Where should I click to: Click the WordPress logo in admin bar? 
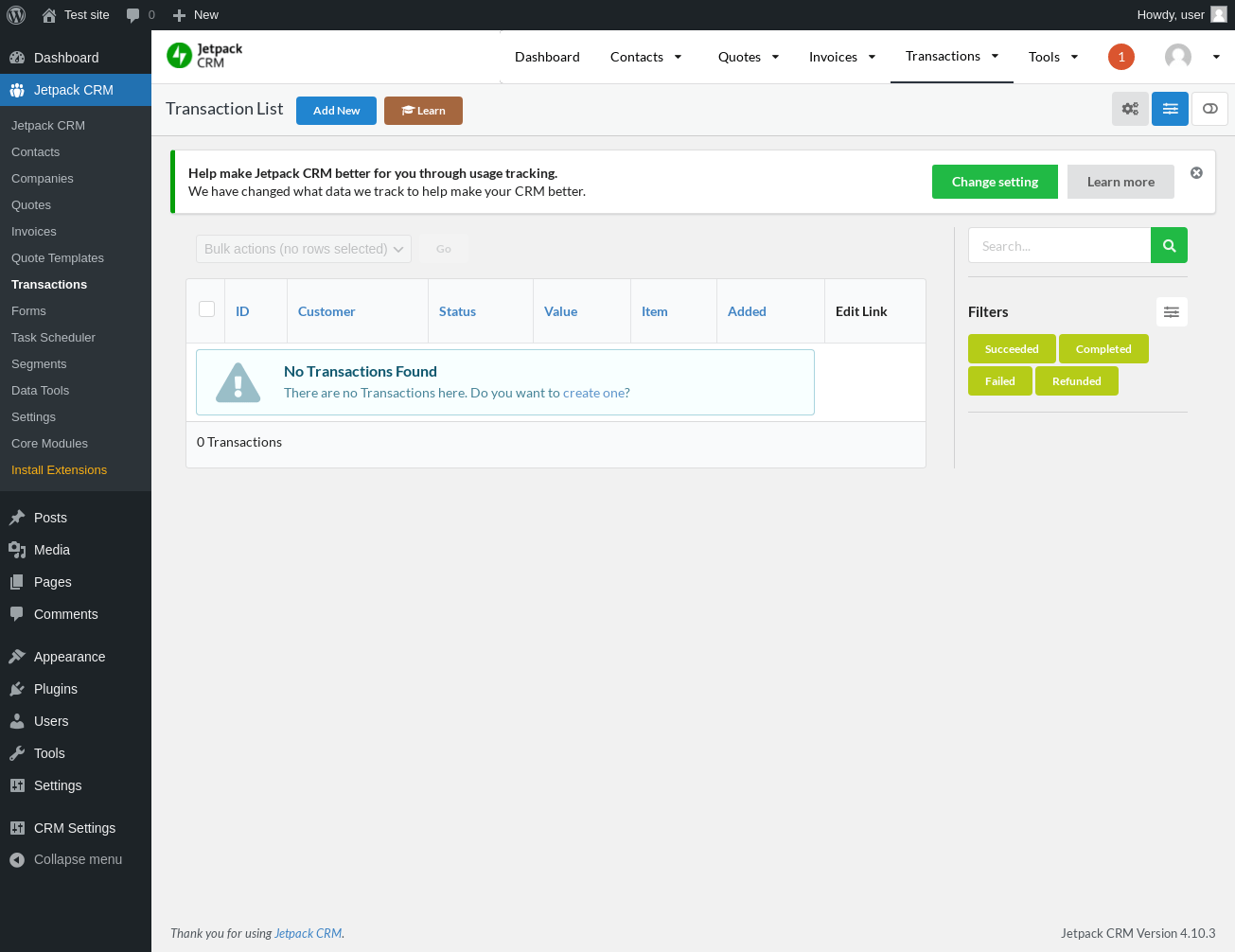click(x=16, y=15)
